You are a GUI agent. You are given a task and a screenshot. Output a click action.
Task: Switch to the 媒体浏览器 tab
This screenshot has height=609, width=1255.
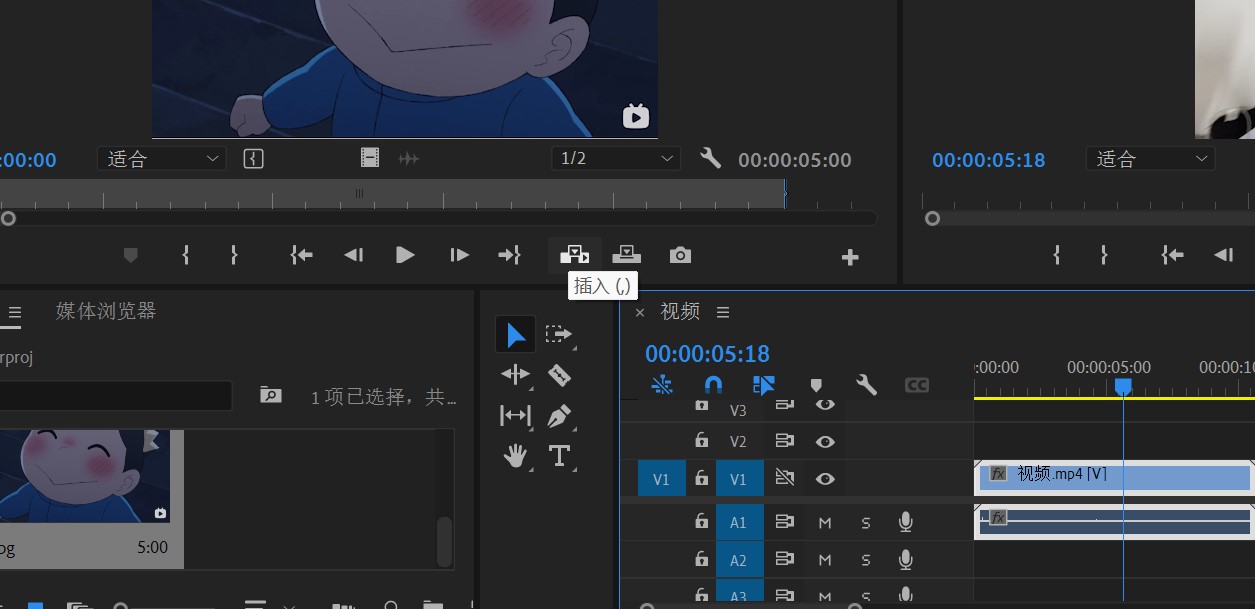(106, 311)
